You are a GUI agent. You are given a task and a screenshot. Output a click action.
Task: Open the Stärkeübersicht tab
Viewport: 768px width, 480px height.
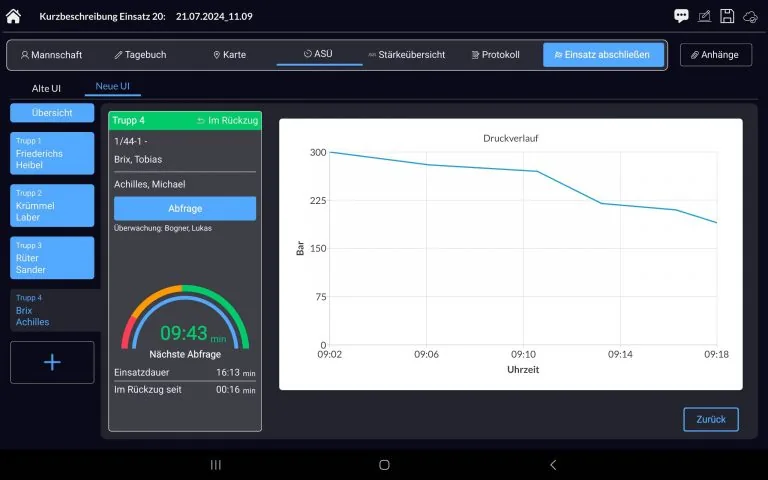click(407, 55)
